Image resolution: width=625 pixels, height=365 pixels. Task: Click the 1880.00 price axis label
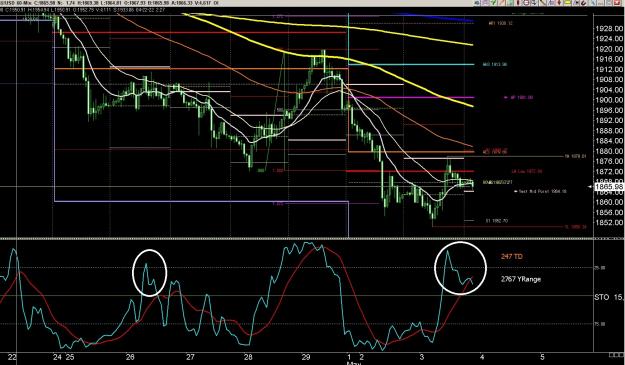tap(609, 151)
